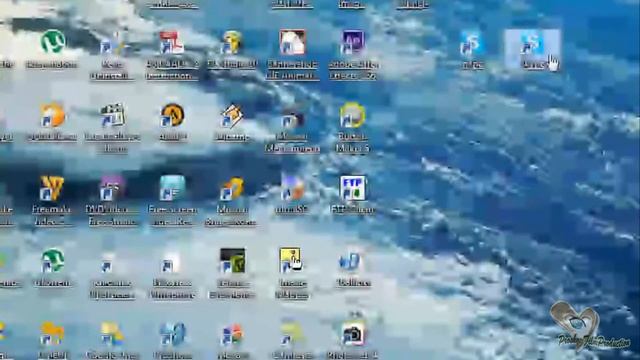The height and width of the screenshot is (360, 640).
Task: Open the orange shortcut in bottom row
Action: pos(52,334)
